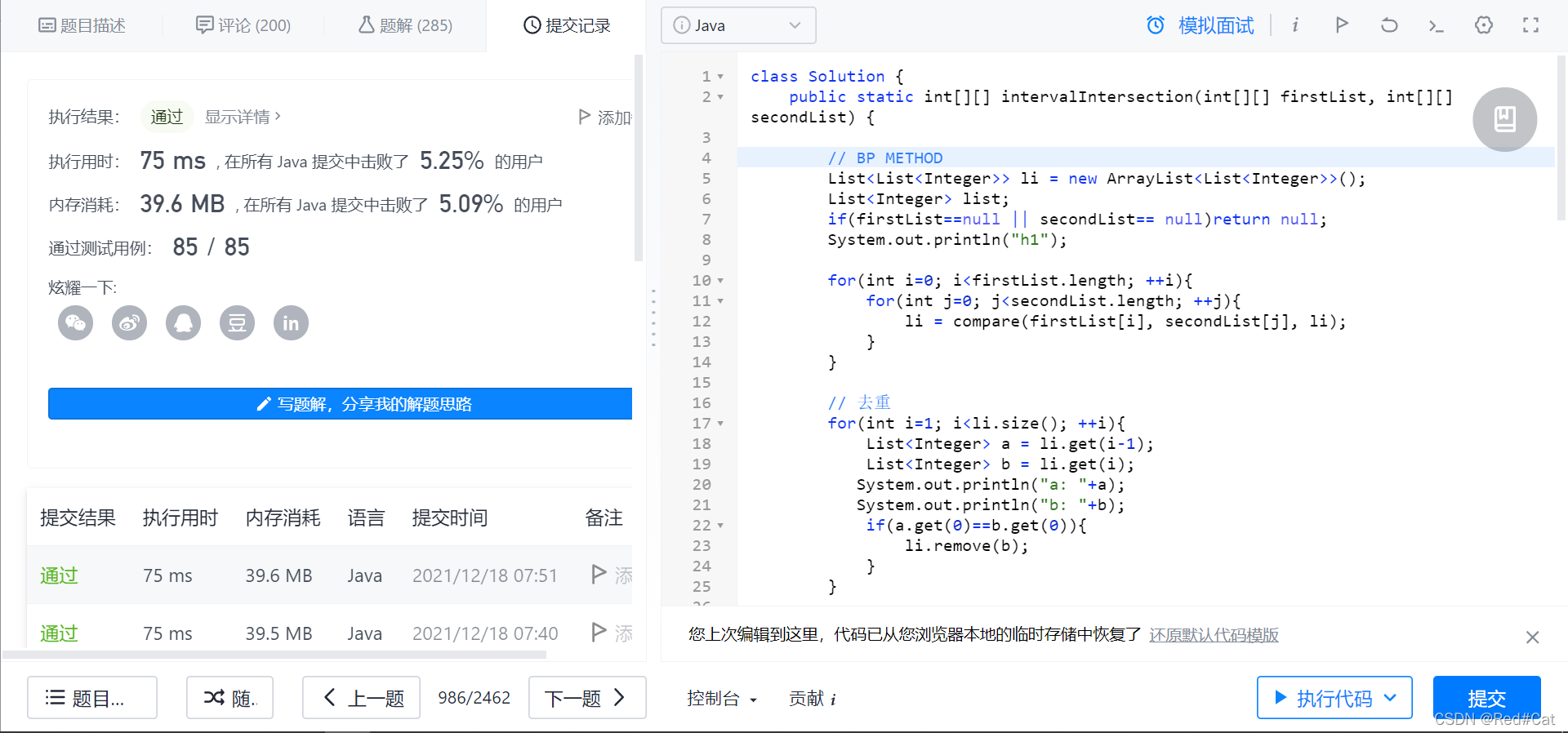Click the 2021/12/18 07:51 timestamp

coord(485,575)
